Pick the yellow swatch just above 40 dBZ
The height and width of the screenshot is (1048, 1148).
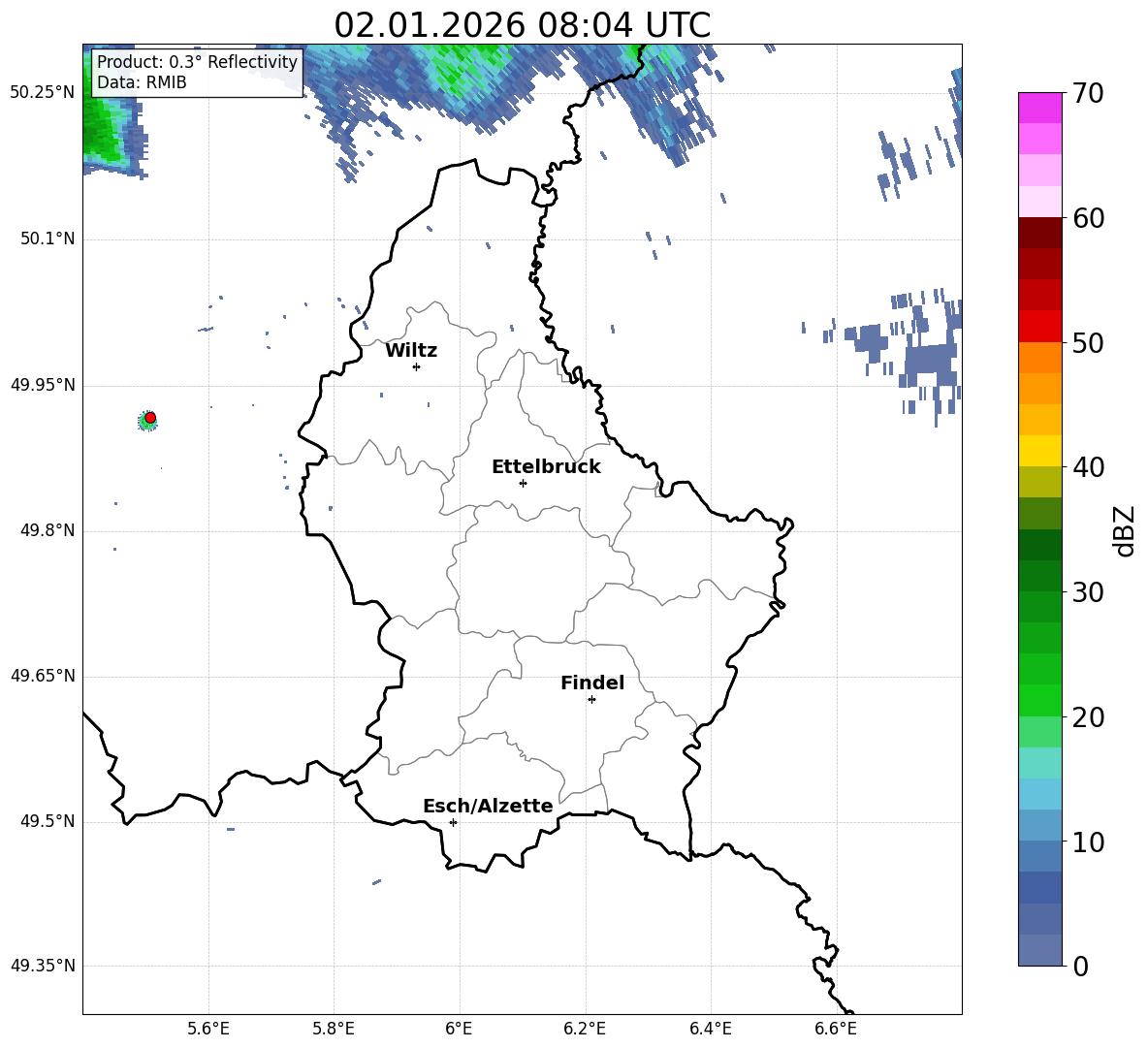(1039, 451)
